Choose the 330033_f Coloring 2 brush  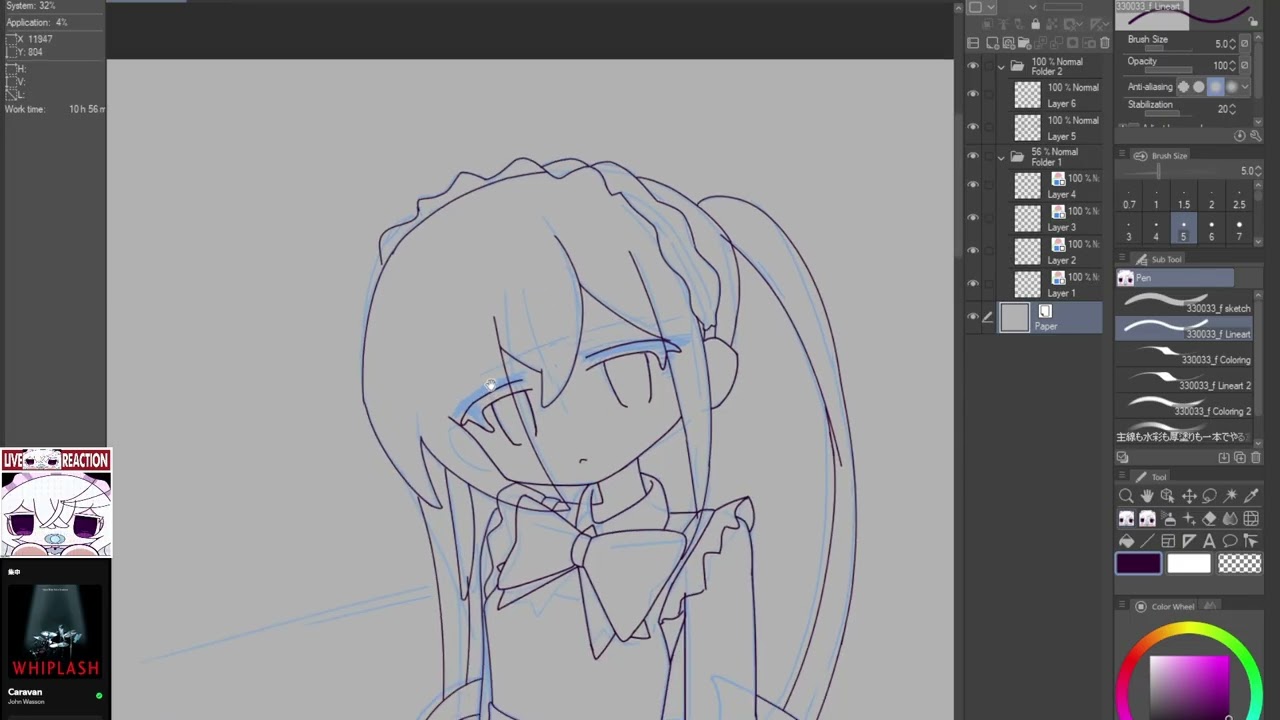click(x=1183, y=407)
